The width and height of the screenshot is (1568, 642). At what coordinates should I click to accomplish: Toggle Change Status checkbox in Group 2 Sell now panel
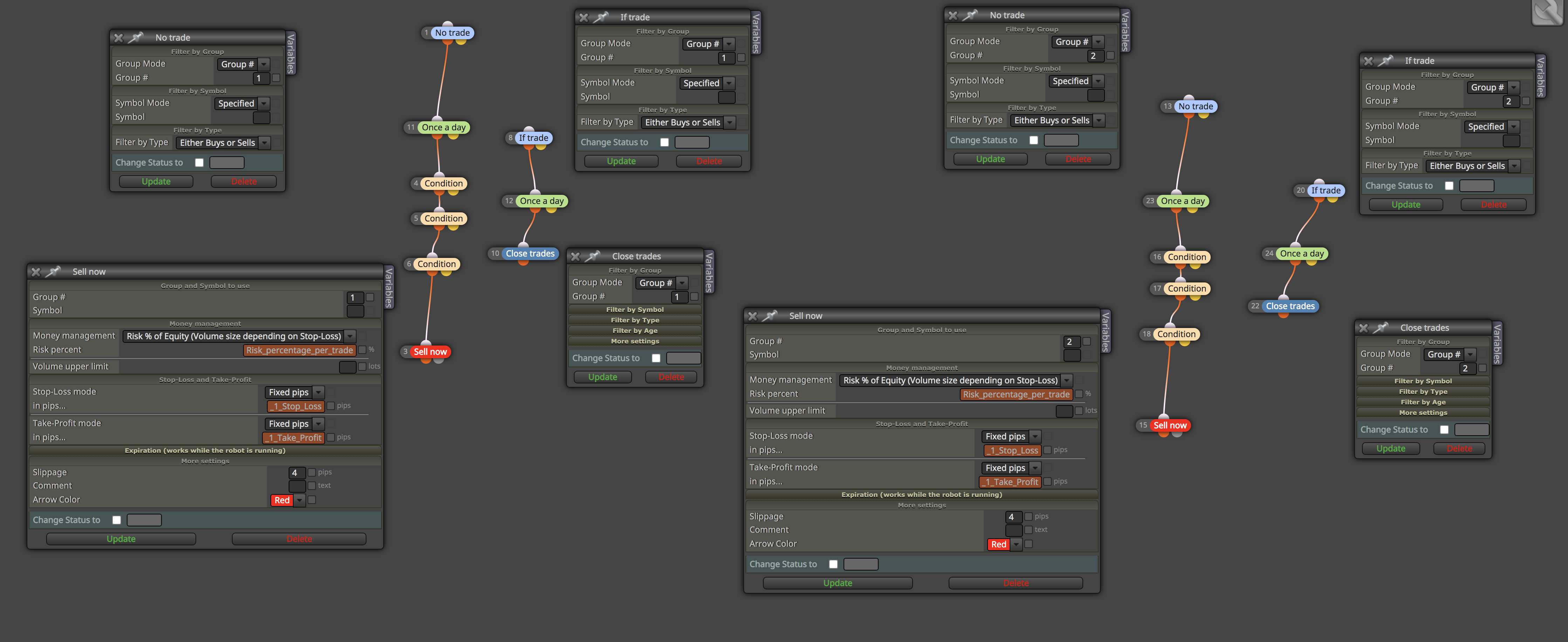pos(833,565)
